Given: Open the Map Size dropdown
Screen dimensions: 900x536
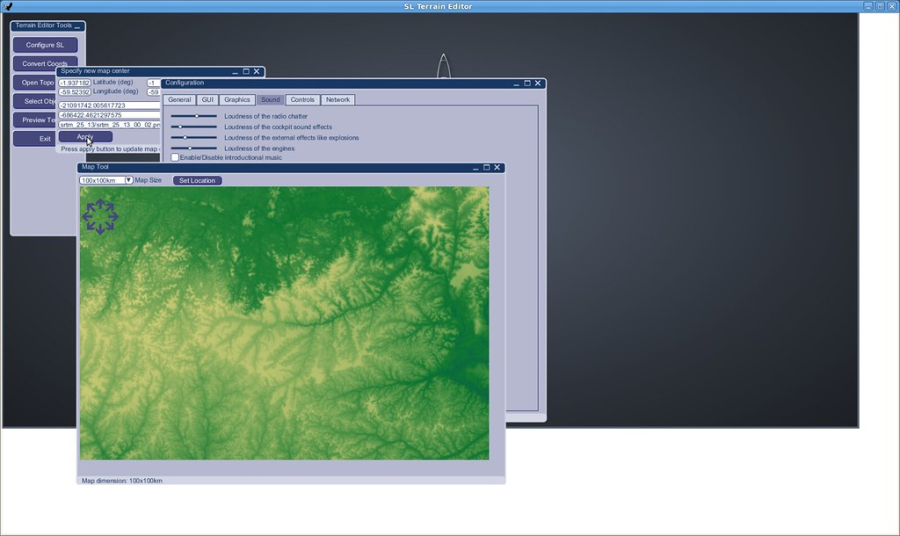Looking at the screenshot, I should click(128, 180).
